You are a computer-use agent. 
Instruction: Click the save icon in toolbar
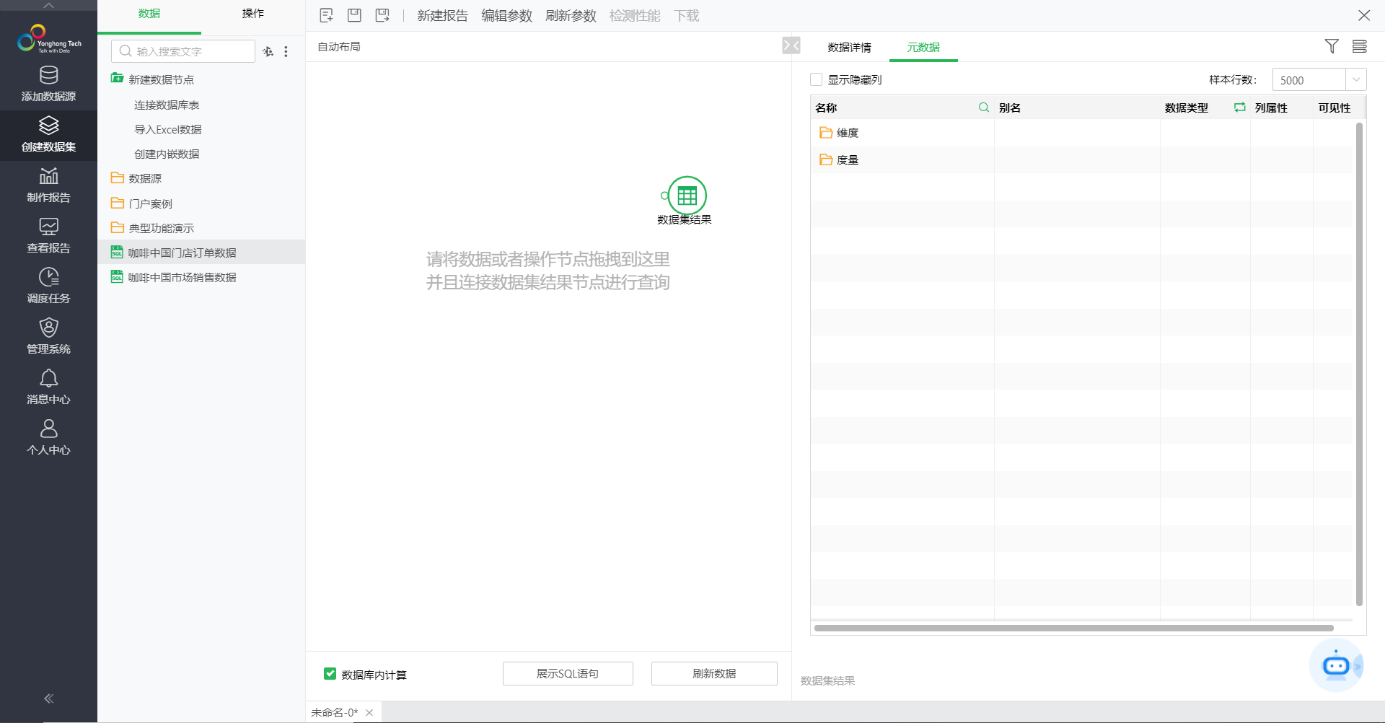354,15
